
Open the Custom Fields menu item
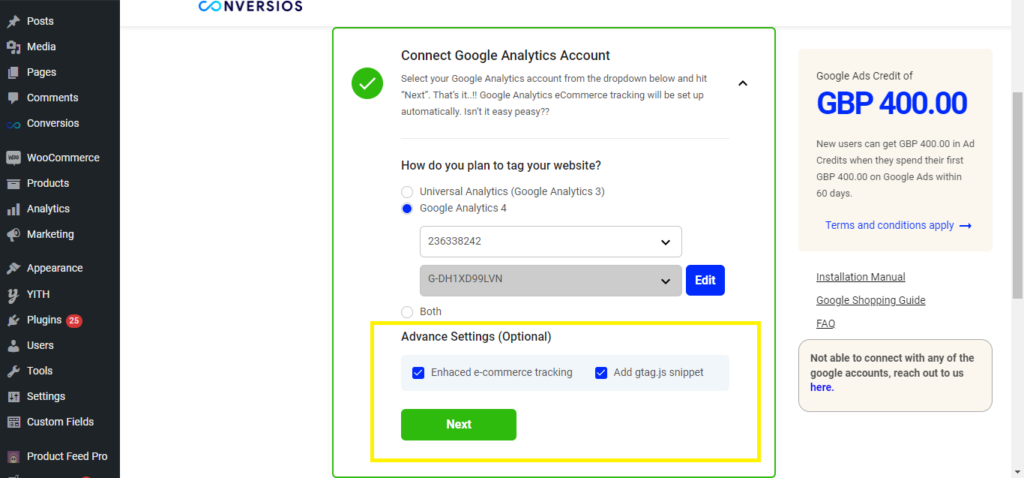(60, 422)
